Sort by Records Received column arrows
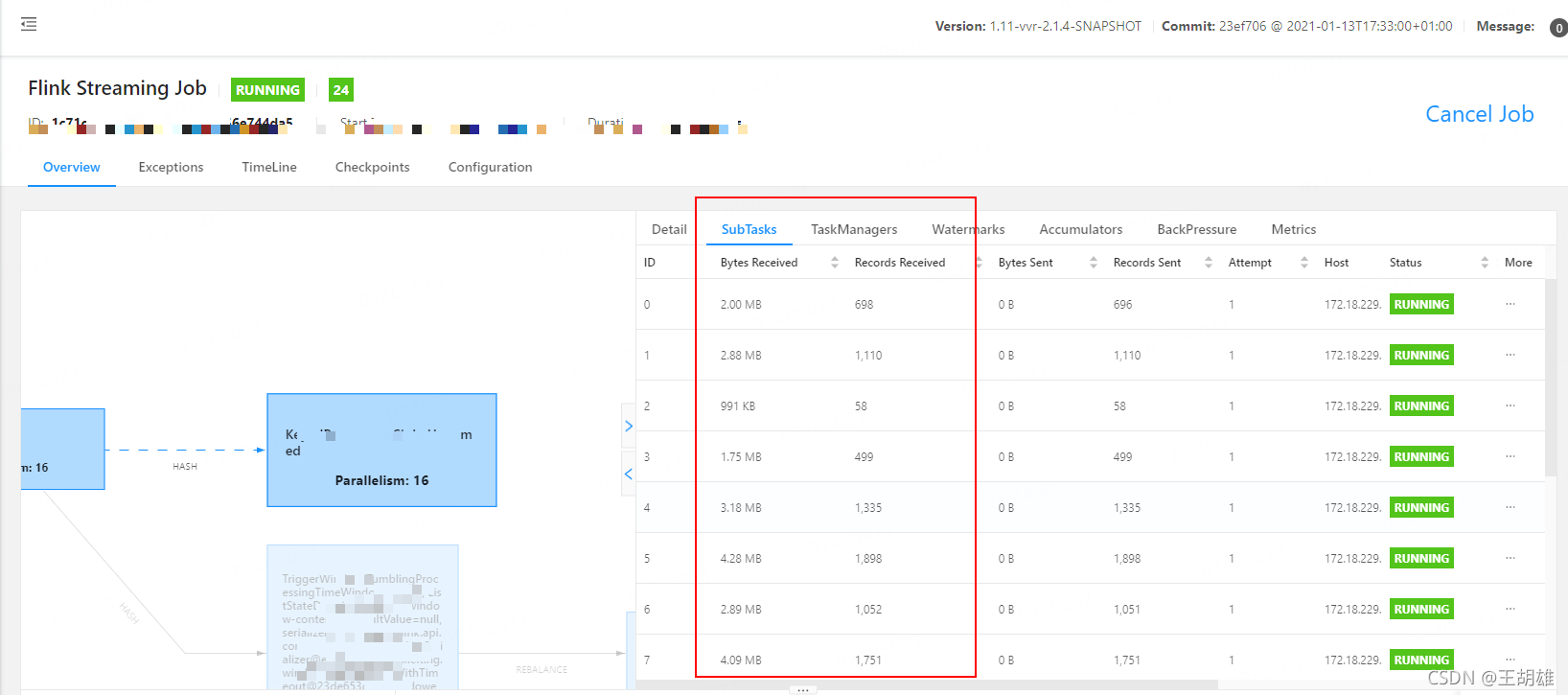Screen dimensions: 1568x695 (x=979, y=263)
